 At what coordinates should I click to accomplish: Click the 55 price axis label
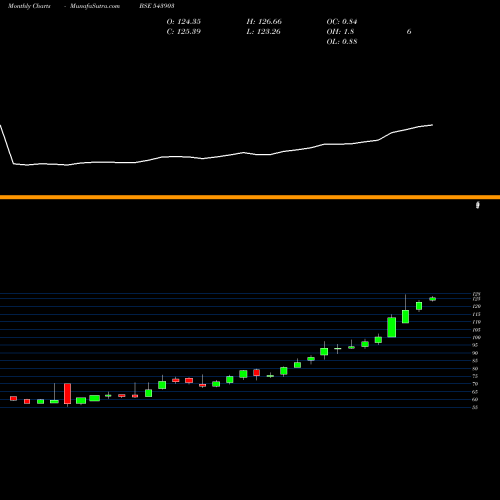click(x=475, y=407)
